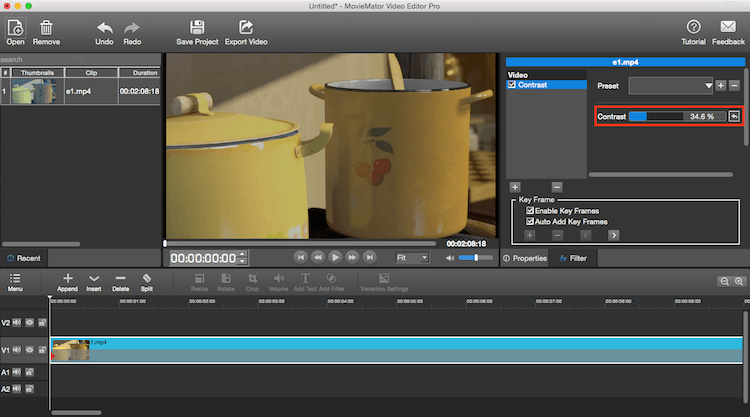Open the Fit zoom dropdown
The width and height of the screenshot is (750, 417).
(x=411, y=257)
